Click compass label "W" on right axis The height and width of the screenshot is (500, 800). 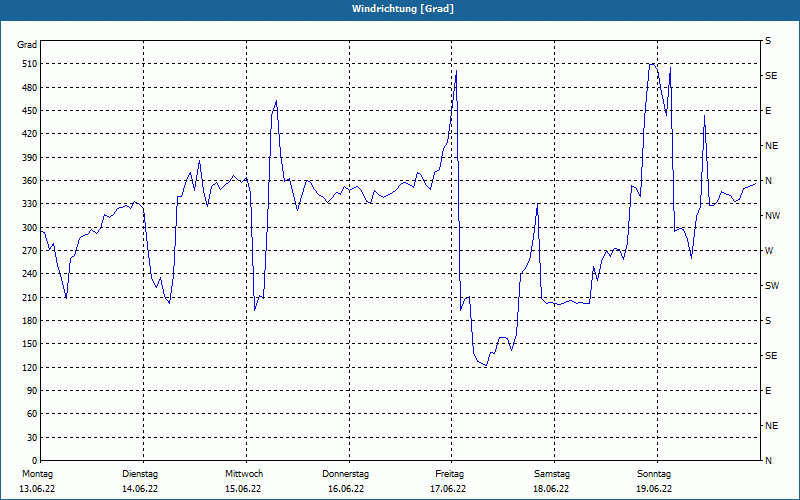tap(769, 251)
